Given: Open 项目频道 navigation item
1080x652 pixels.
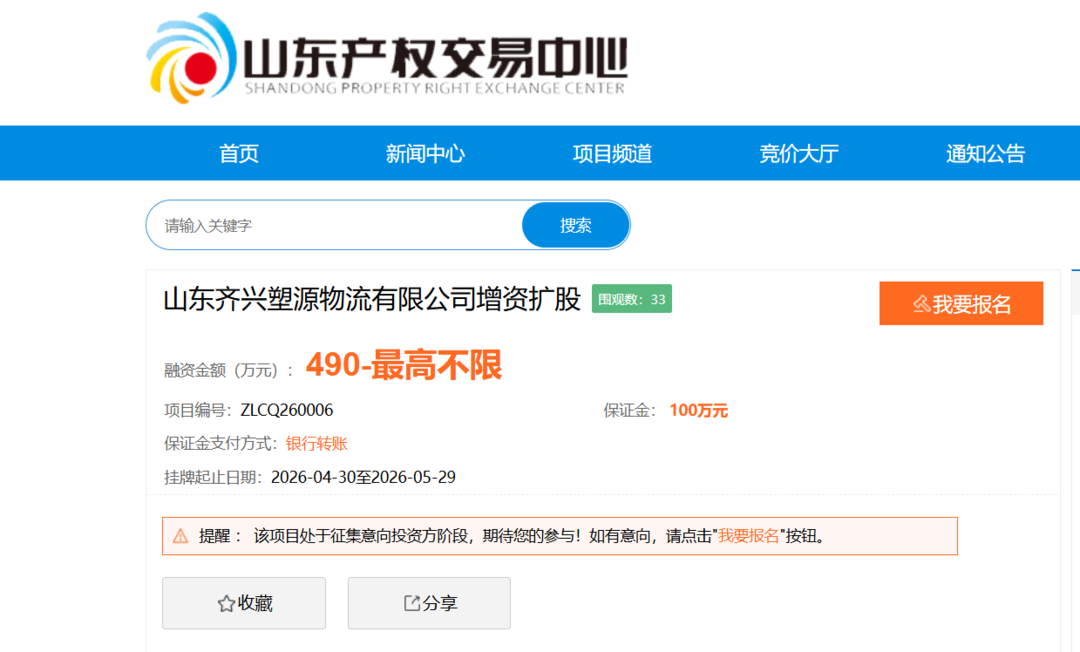Looking at the screenshot, I should pos(612,154).
